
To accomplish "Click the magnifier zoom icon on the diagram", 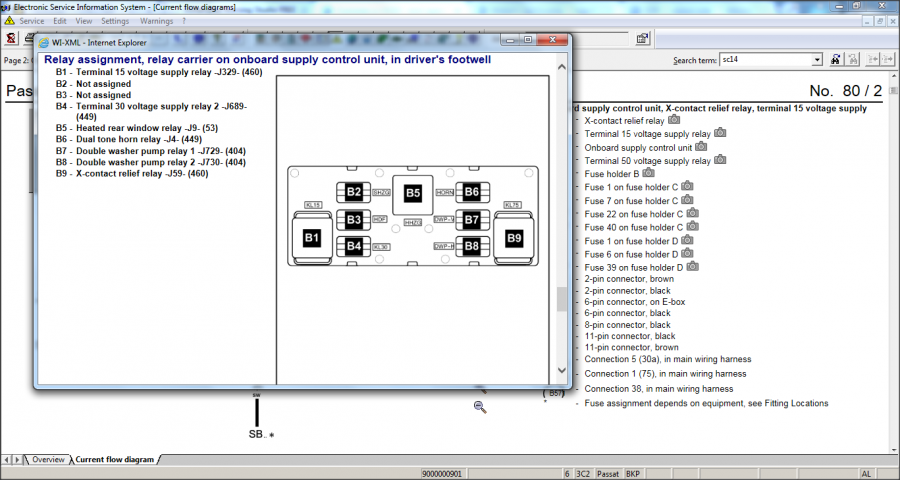I will coord(480,406).
